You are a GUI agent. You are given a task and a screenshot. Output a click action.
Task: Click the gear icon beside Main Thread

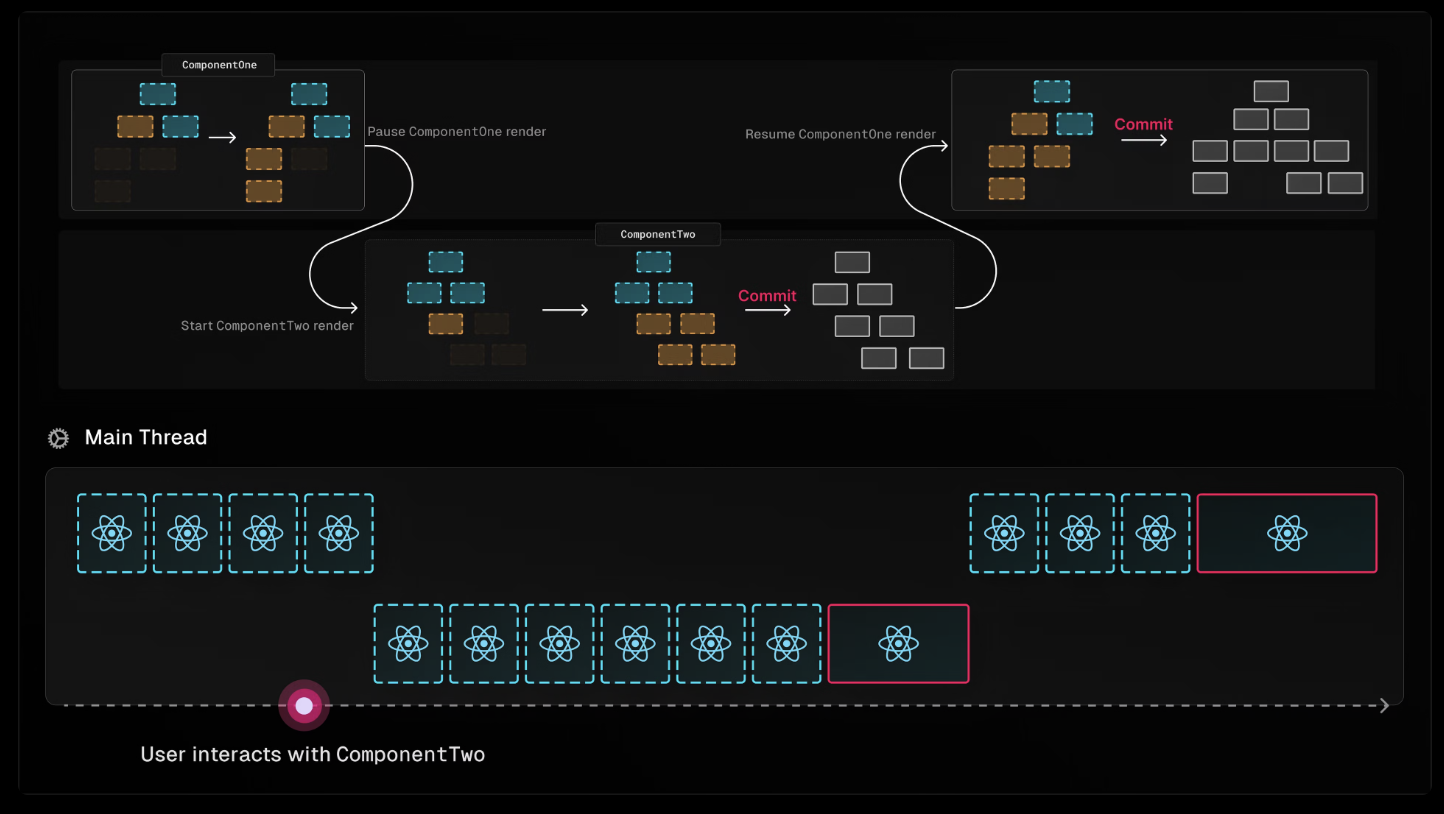coord(58,438)
